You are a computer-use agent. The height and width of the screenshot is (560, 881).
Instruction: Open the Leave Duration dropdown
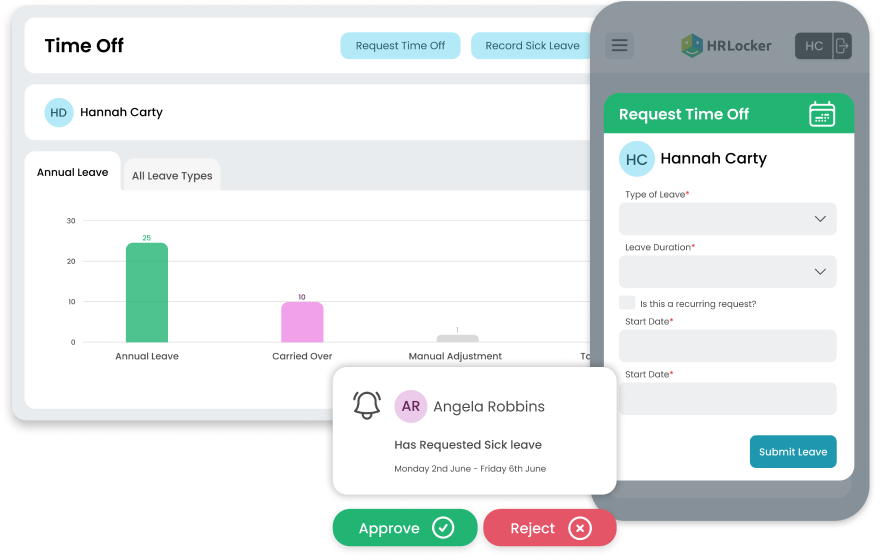coord(727,271)
